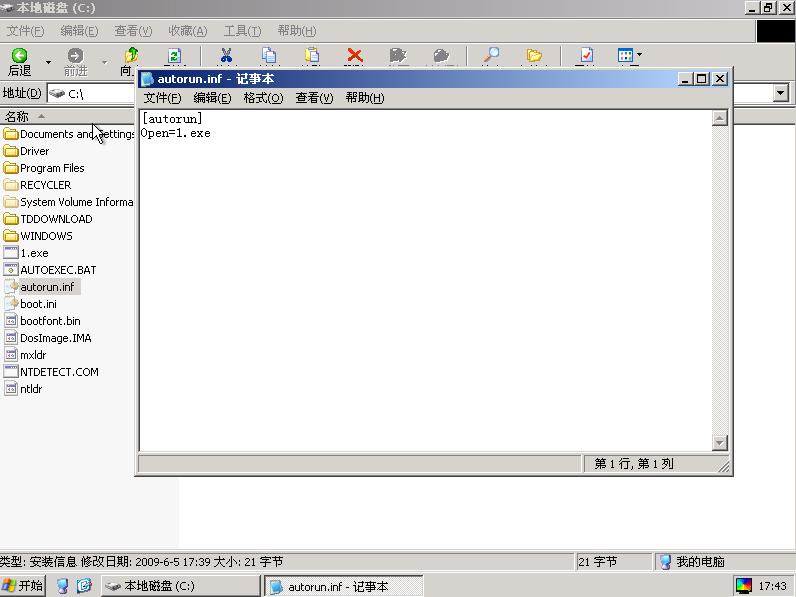This screenshot has width=796, height=597.
Task: Maximize the Notepad window
Action: 702,79
